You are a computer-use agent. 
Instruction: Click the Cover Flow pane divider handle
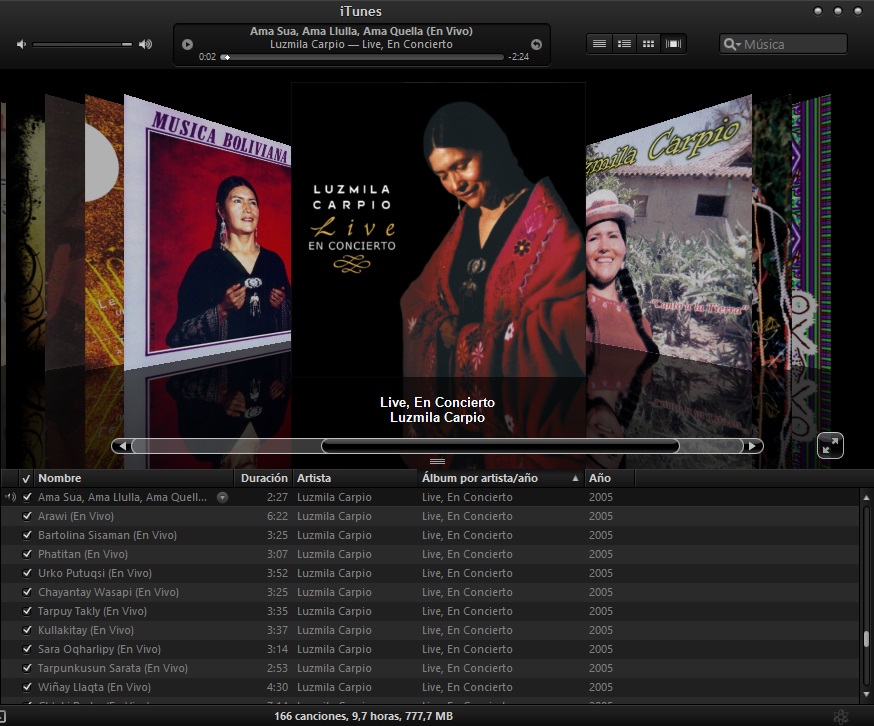(x=438, y=461)
